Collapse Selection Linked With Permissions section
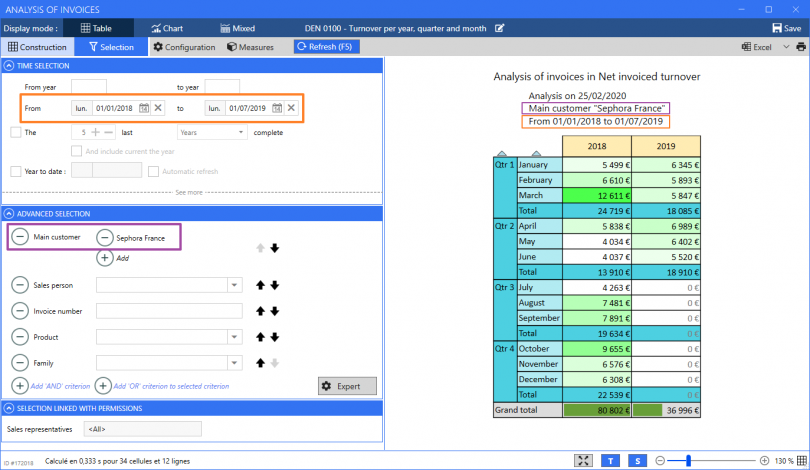The width and height of the screenshot is (810, 470). (9, 408)
